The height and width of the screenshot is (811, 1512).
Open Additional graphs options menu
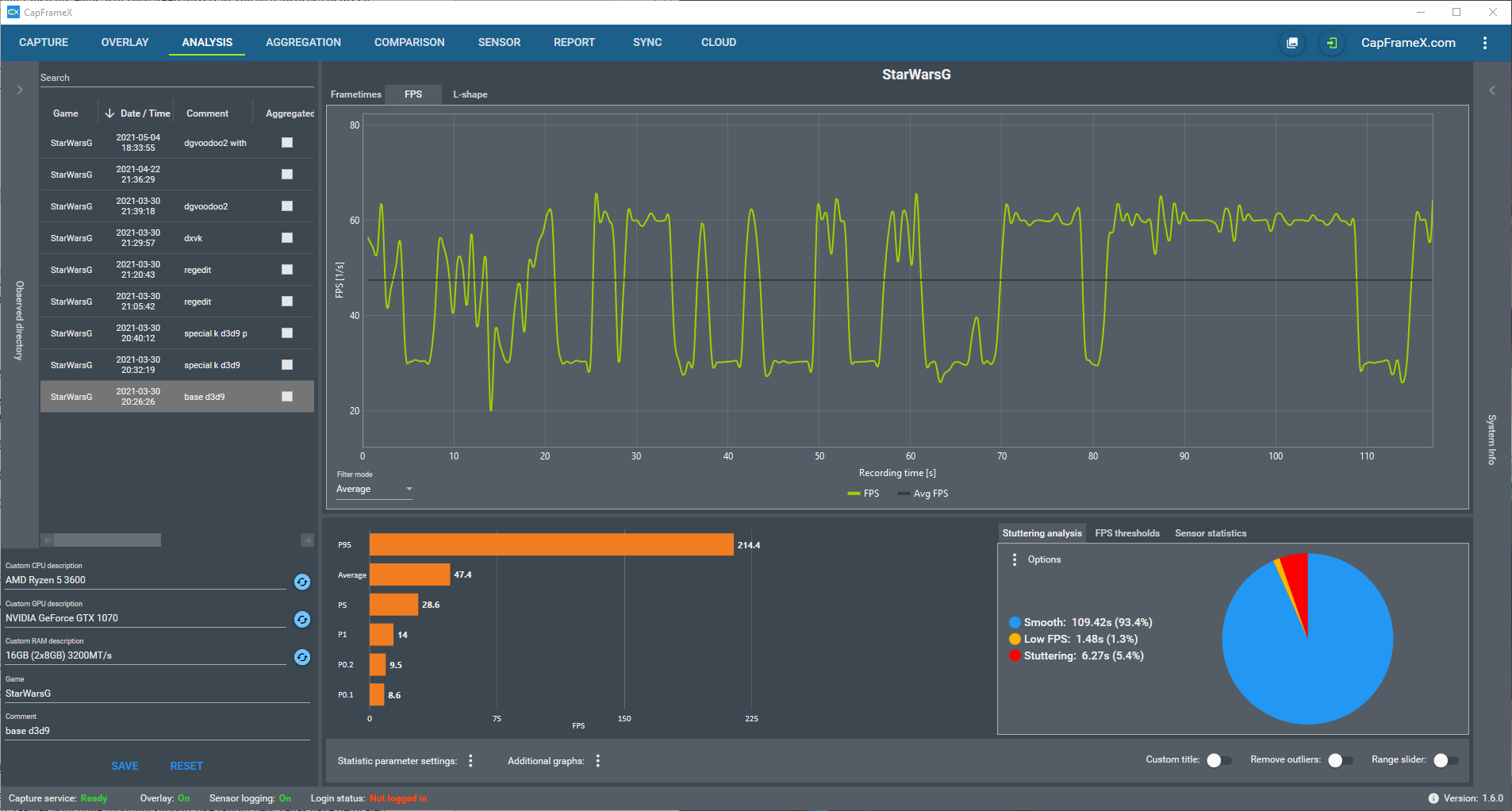(x=598, y=761)
